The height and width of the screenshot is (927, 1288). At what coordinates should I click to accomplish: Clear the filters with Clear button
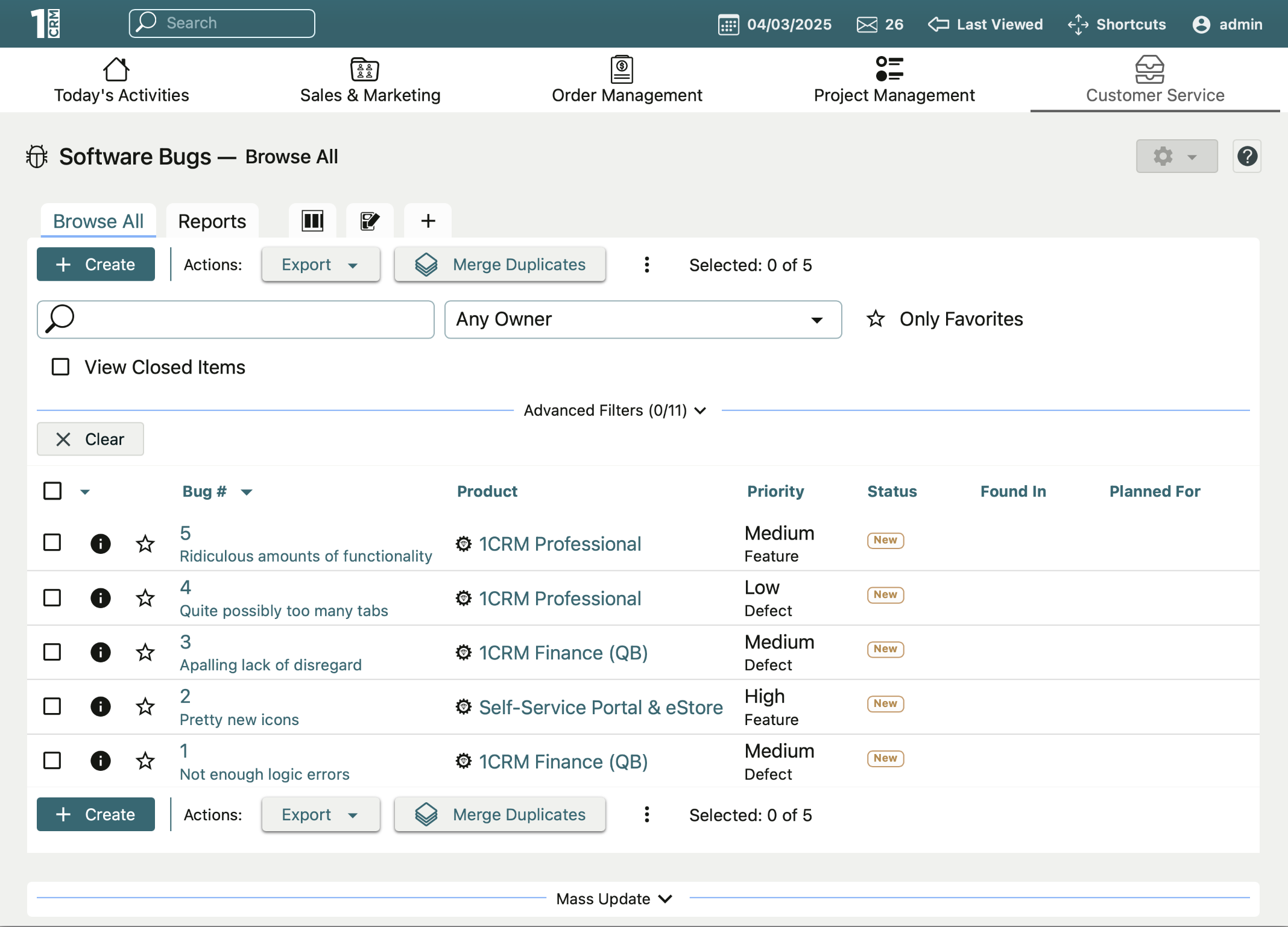coord(90,439)
